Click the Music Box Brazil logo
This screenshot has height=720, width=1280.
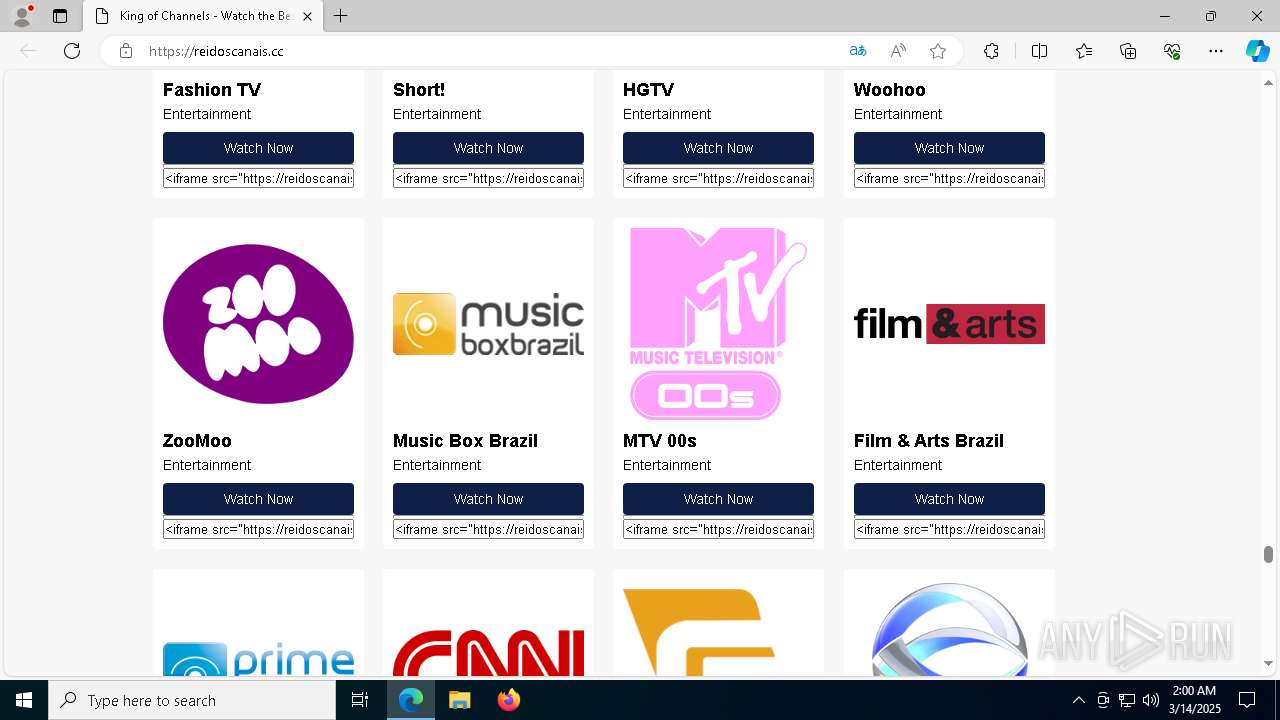coord(488,324)
